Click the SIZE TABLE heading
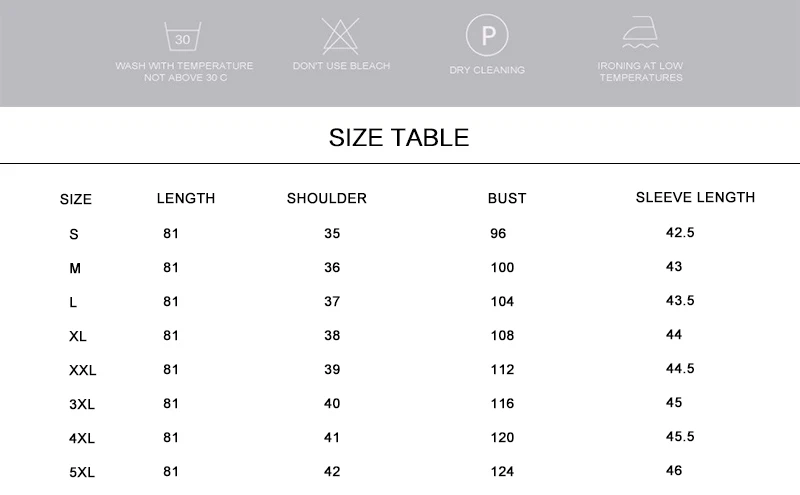This screenshot has width=800, height=495. click(x=399, y=138)
